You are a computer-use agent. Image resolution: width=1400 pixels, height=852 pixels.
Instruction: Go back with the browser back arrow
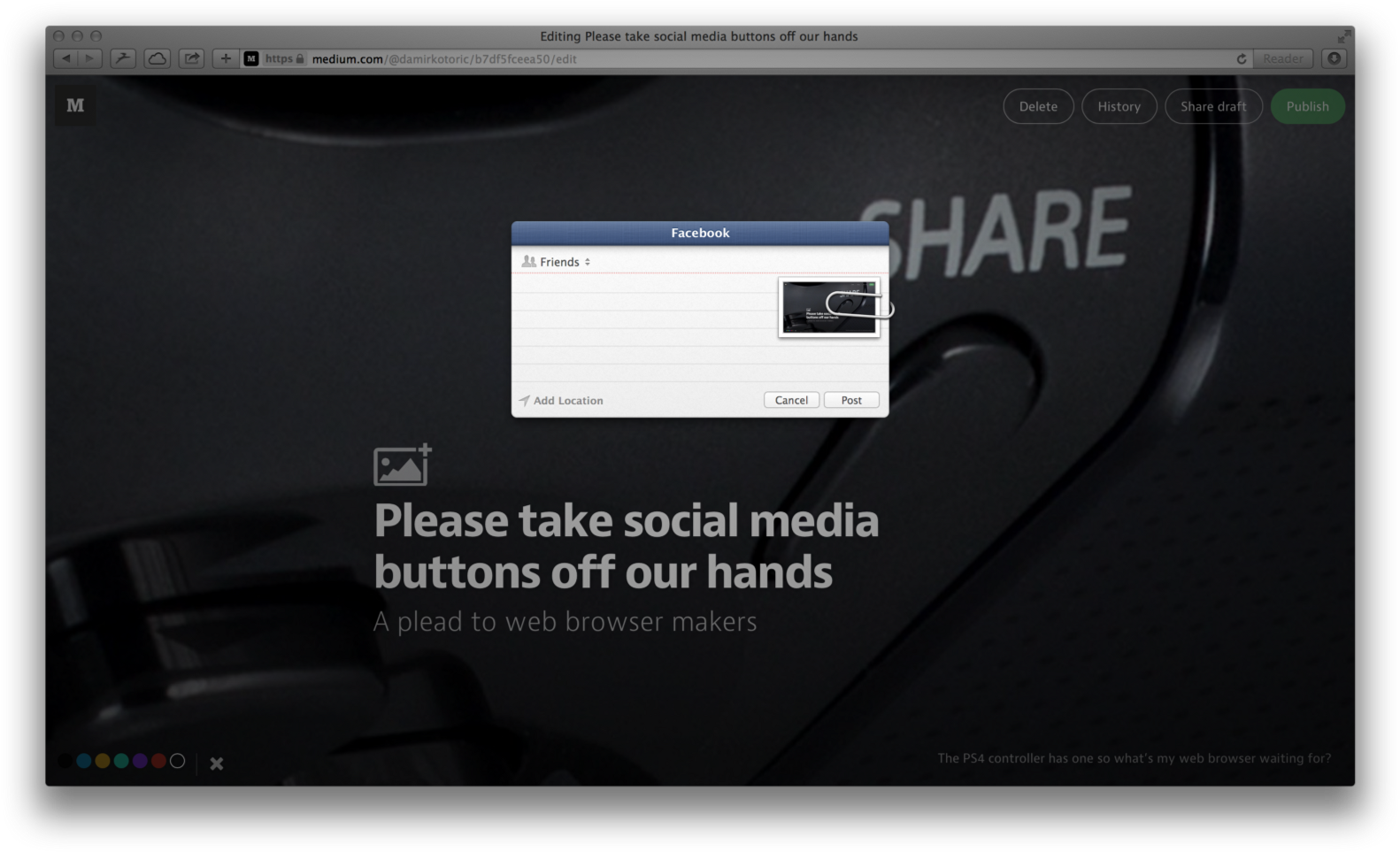pyautogui.click(x=65, y=58)
